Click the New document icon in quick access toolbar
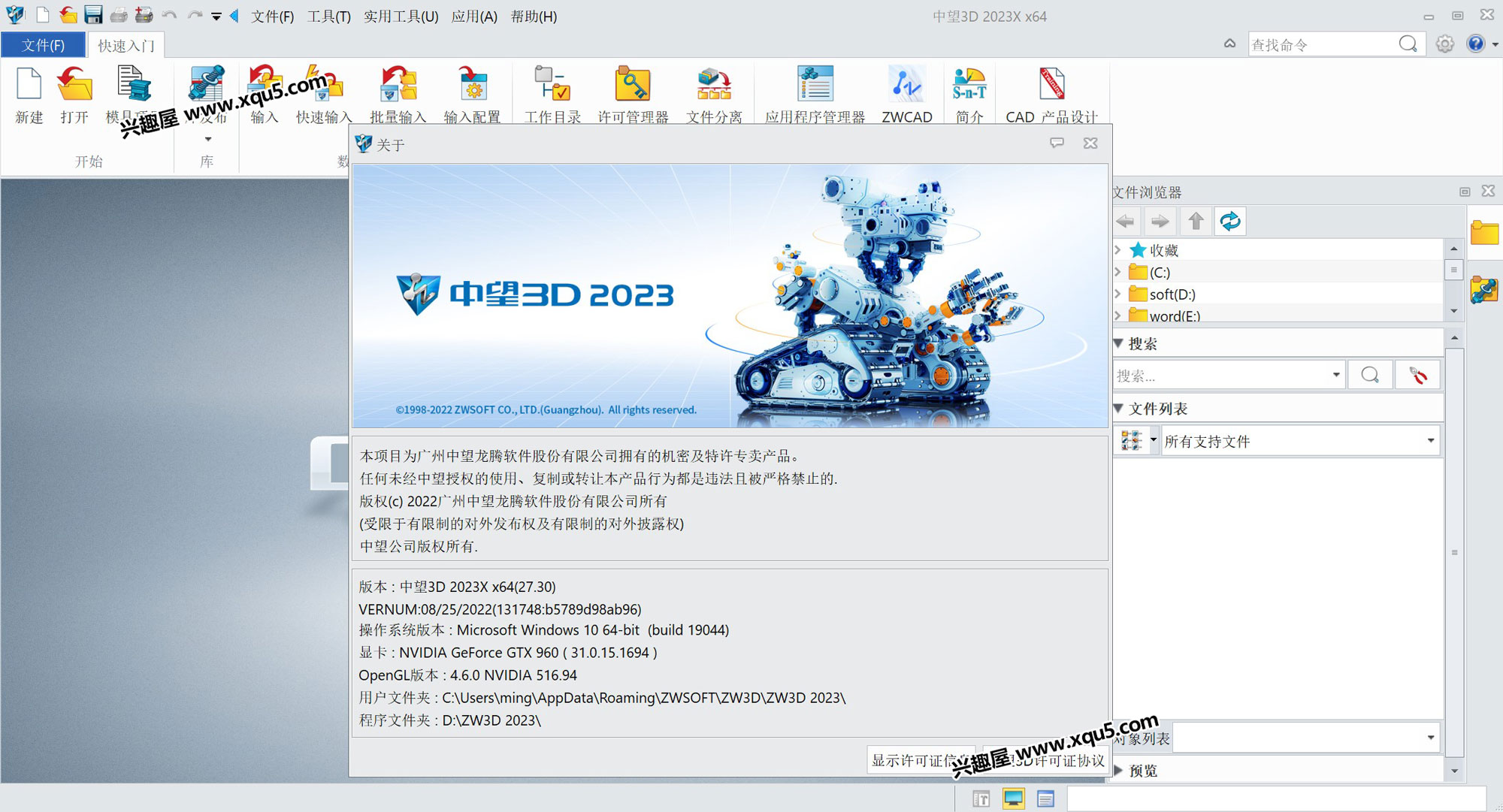The height and width of the screenshot is (812, 1503). [43, 15]
